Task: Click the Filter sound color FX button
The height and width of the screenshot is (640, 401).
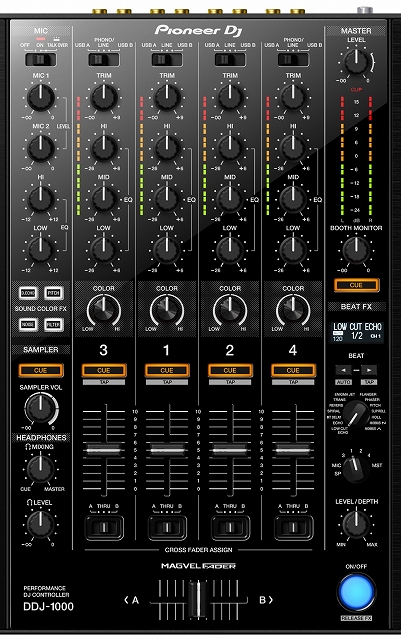Action: (53, 325)
